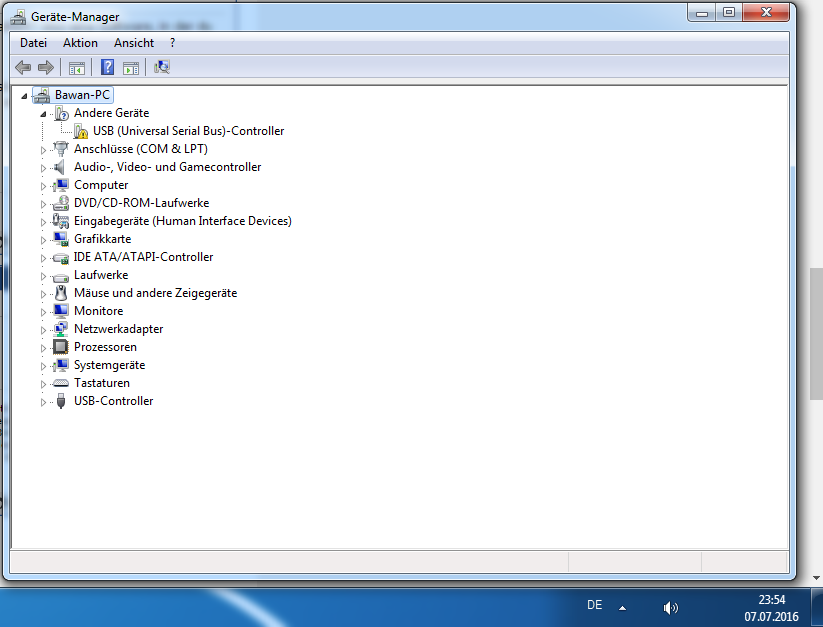Click the Andere Geräte question mark icon

(61, 113)
